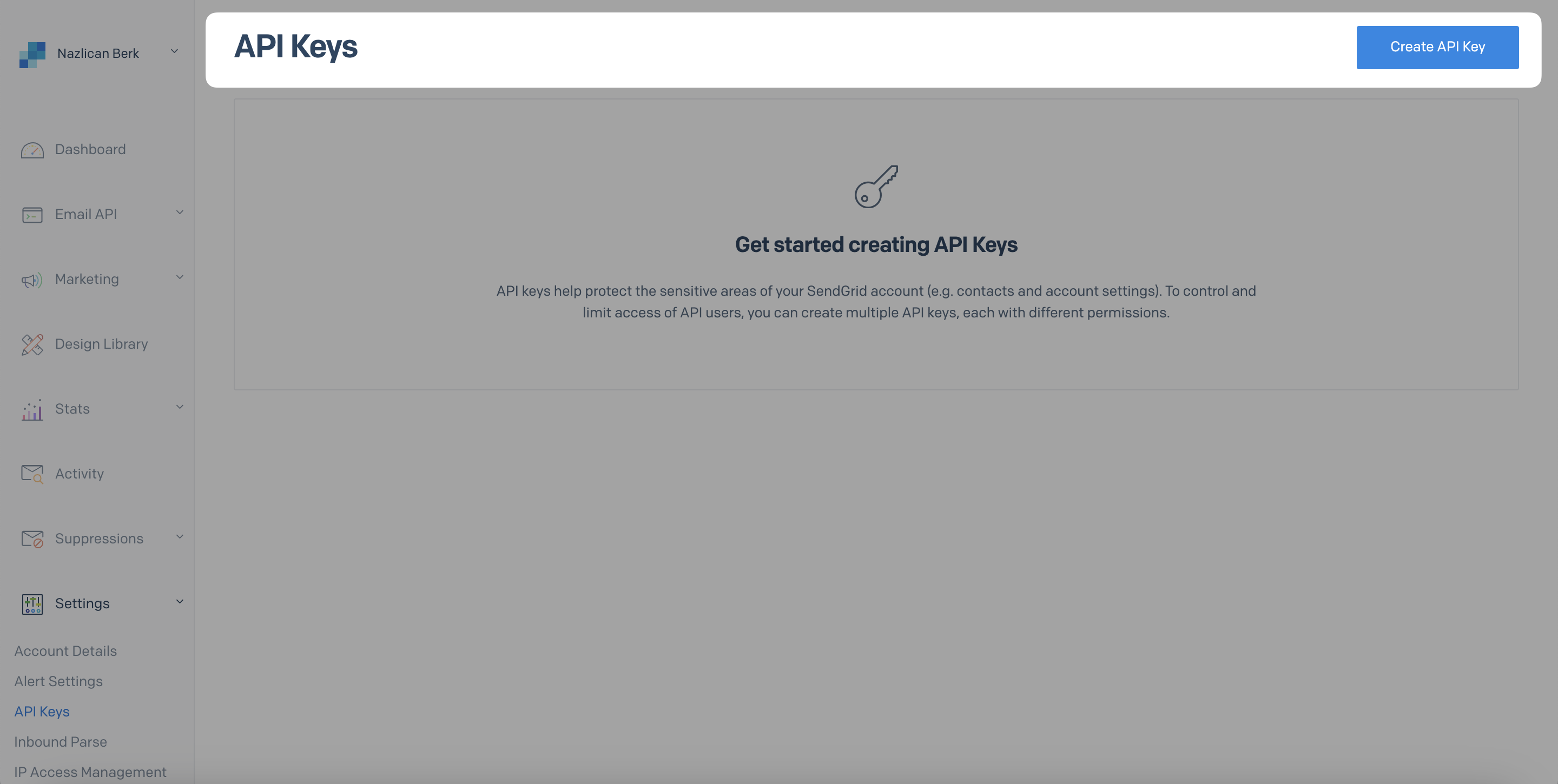Select the Email API icon
Image resolution: width=1558 pixels, height=784 pixels.
[32, 215]
